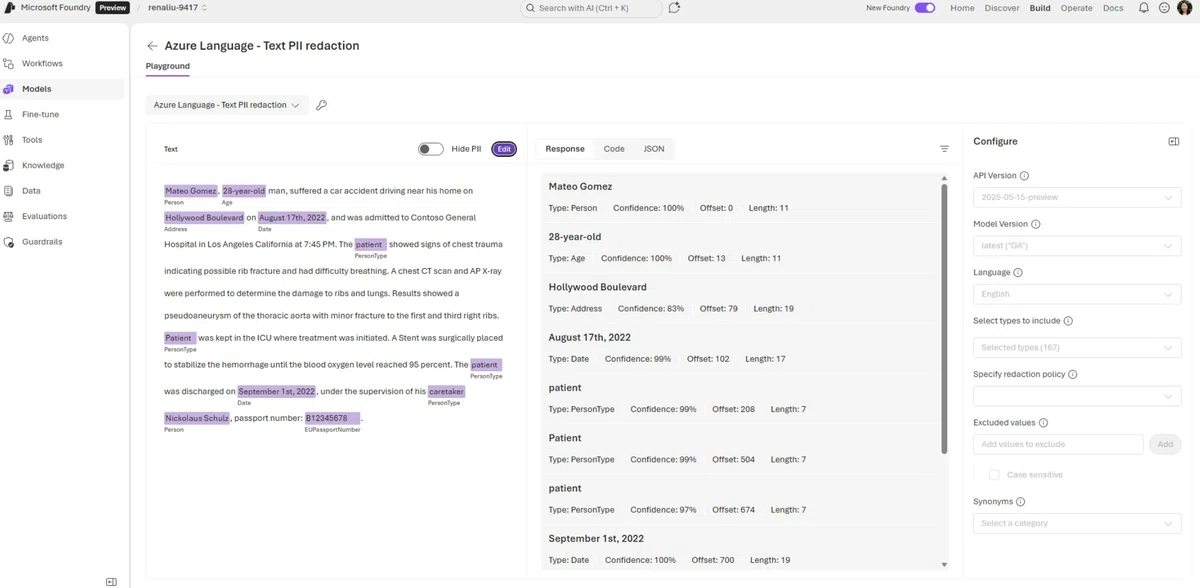
Task: Click the Microsoft Foundry logo
Action: click(x=9, y=8)
